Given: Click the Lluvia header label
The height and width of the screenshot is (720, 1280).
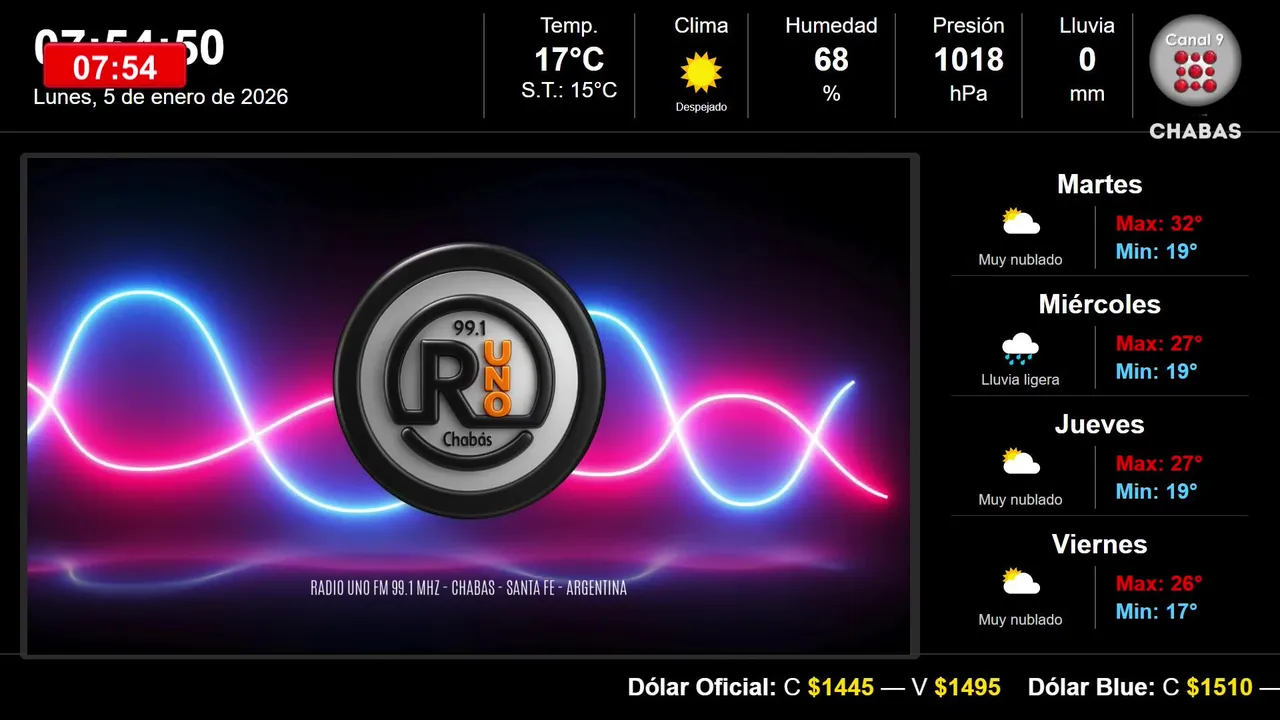Looking at the screenshot, I should click(1087, 26).
